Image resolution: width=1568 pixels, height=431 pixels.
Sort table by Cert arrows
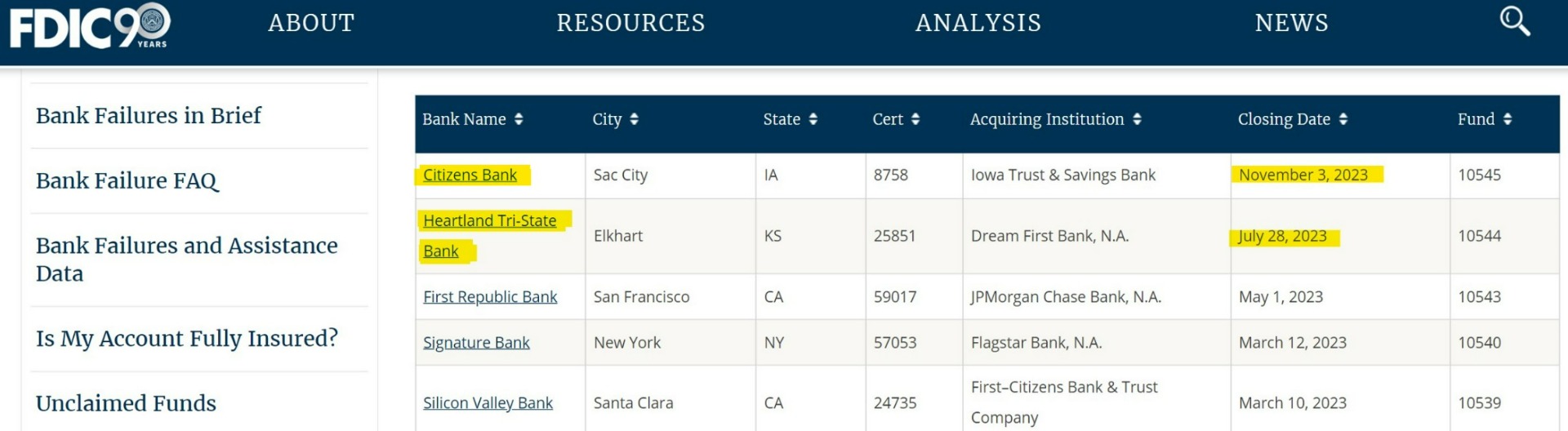point(915,119)
